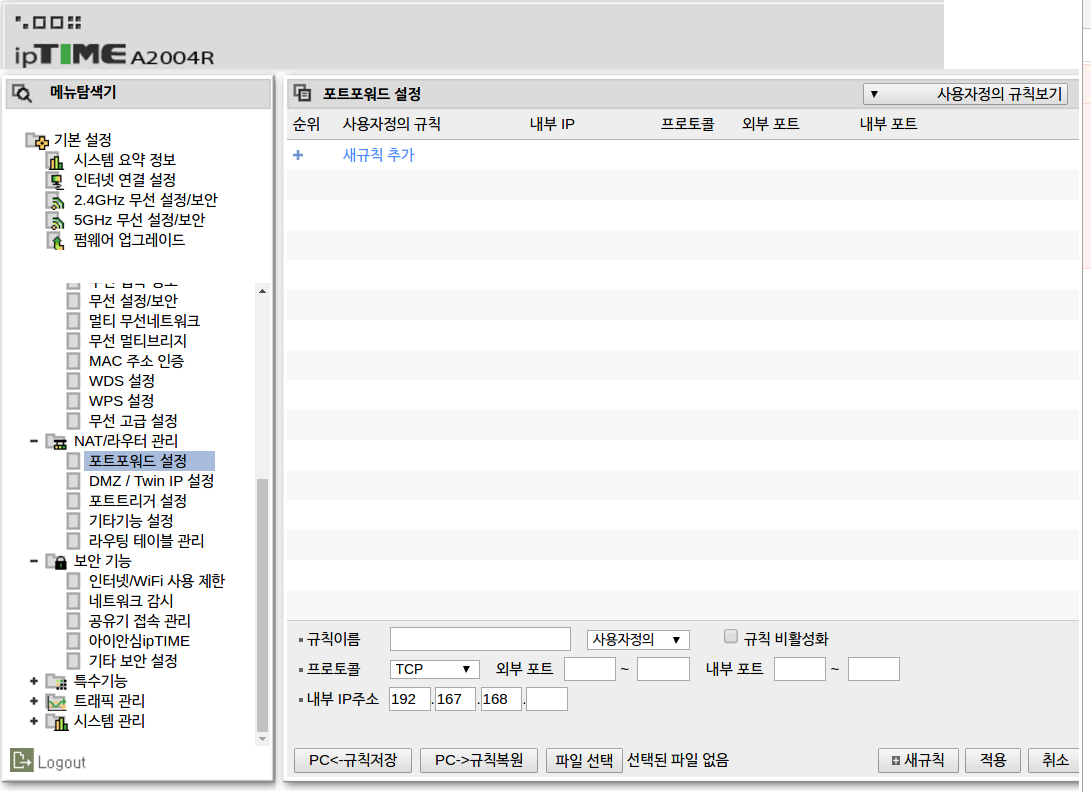Click the blue plus icon for 새규칙 추가
The width and height of the screenshot is (1091, 792).
tap(298, 155)
